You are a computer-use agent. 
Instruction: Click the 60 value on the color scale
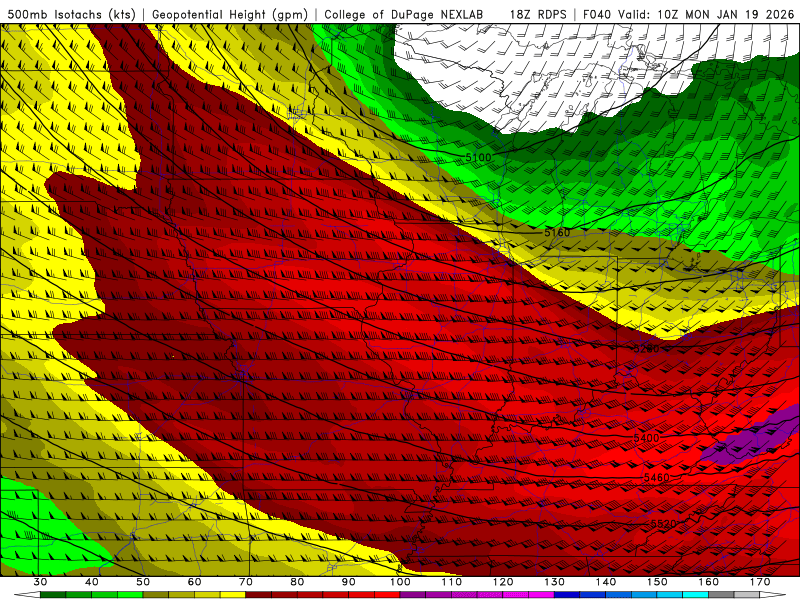point(194,582)
